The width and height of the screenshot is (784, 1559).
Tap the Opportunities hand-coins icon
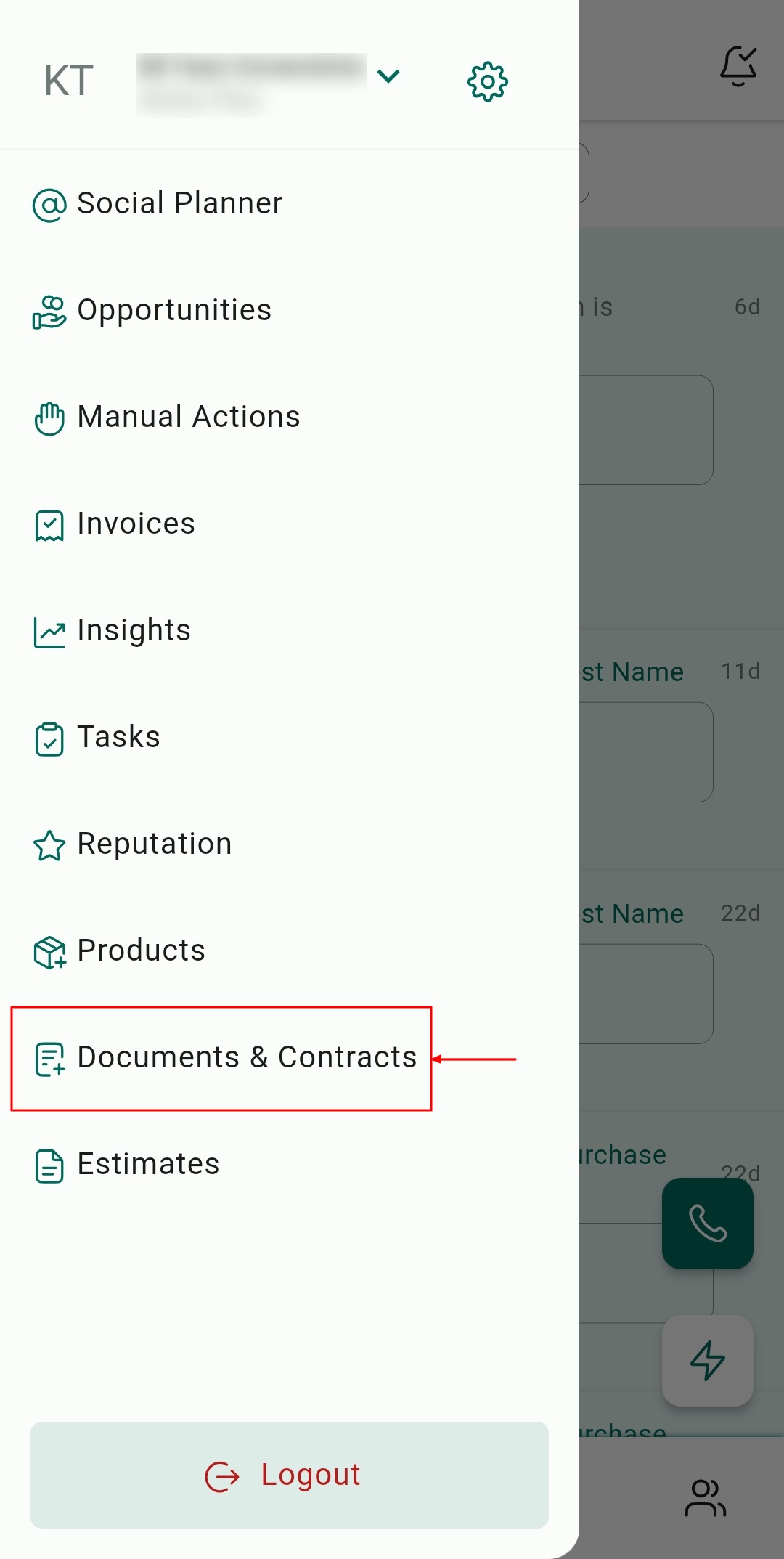click(x=49, y=312)
